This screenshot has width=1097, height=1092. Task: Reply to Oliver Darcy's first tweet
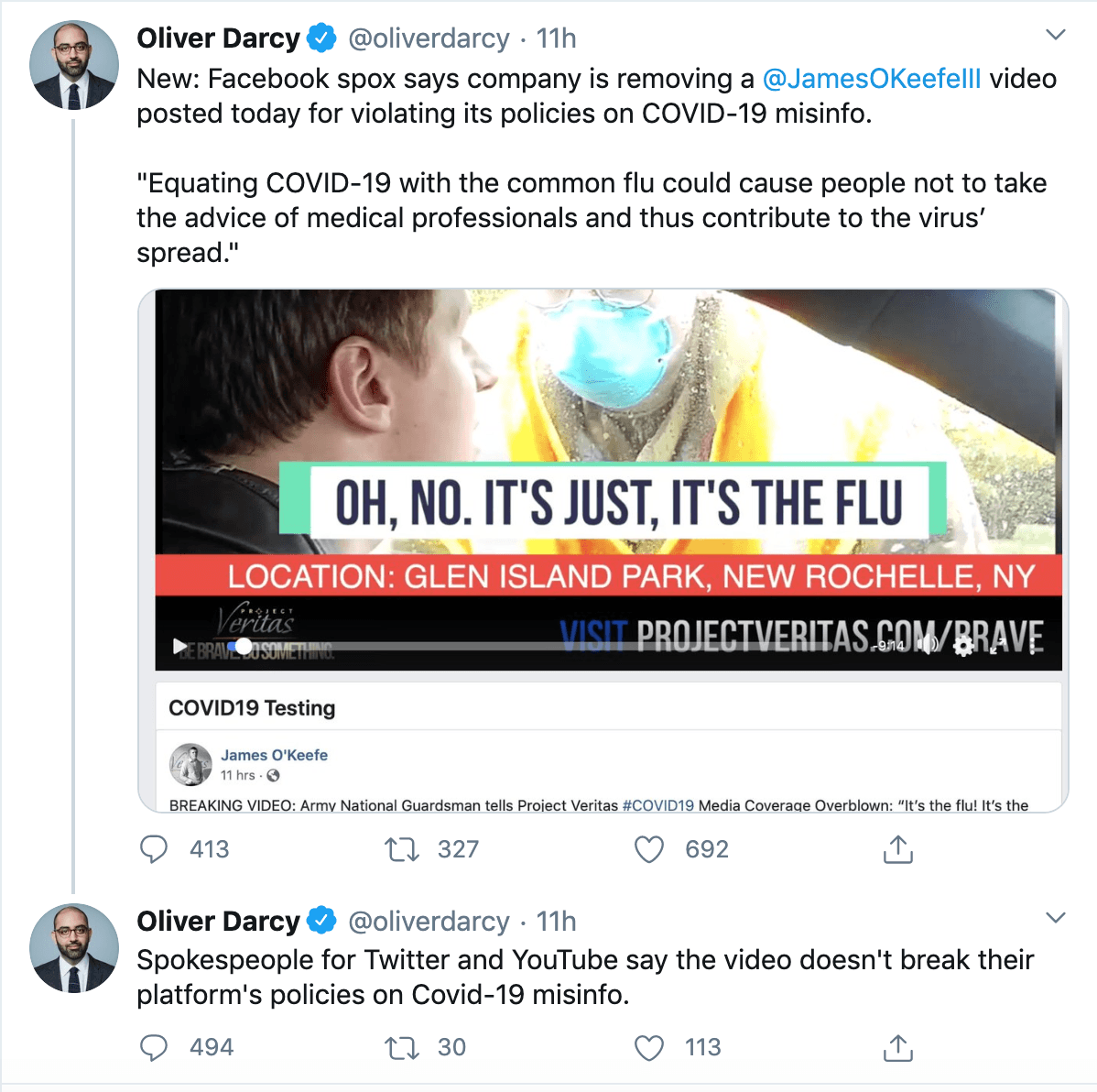pyautogui.click(x=155, y=849)
